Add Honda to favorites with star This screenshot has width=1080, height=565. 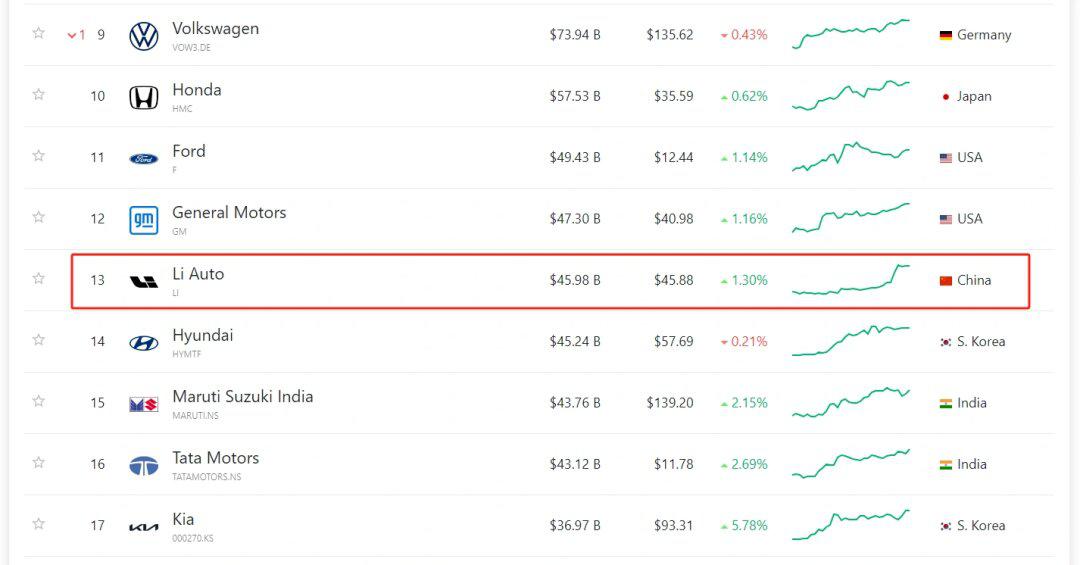[x=39, y=94]
